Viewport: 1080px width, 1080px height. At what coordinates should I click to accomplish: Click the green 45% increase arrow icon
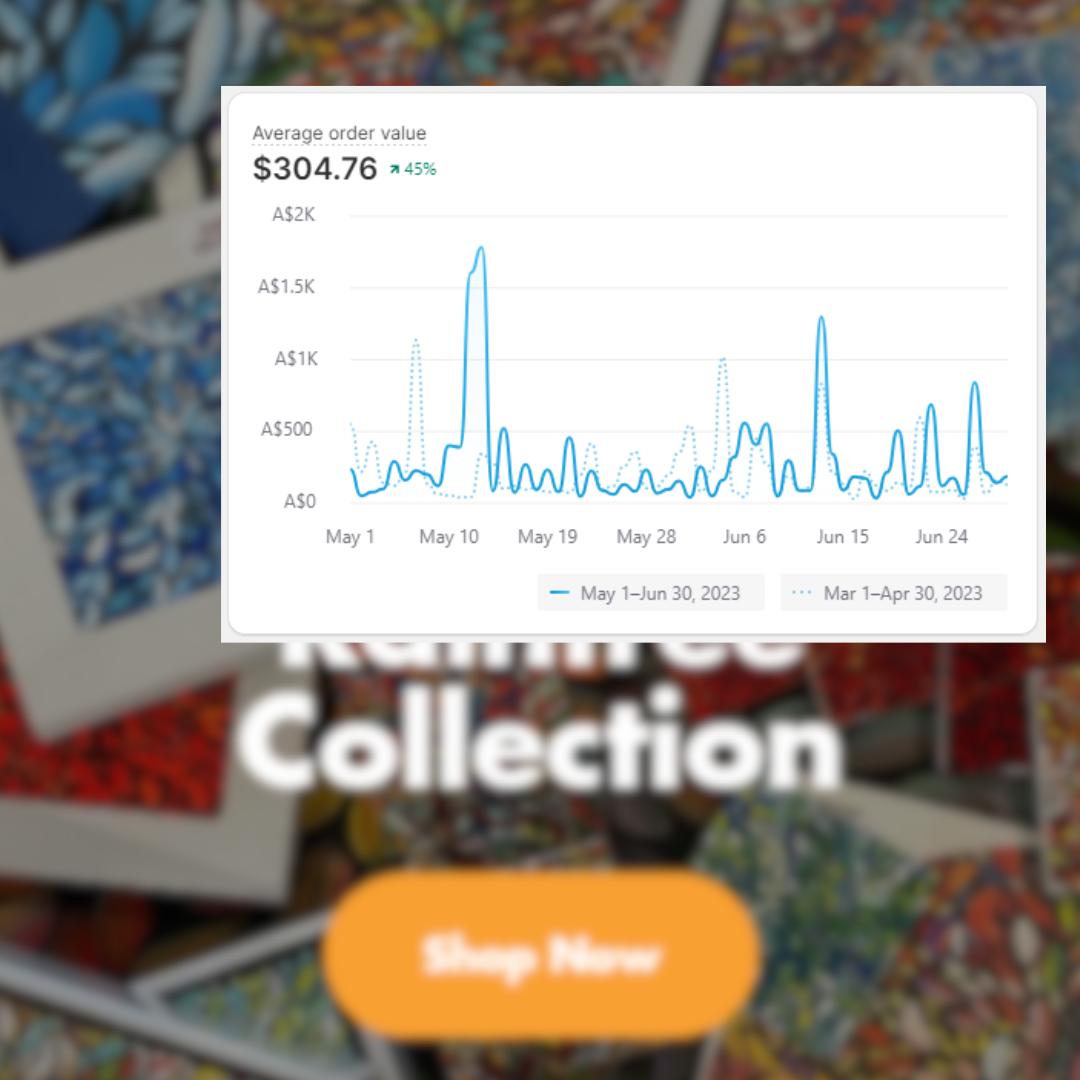(x=395, y=169)
